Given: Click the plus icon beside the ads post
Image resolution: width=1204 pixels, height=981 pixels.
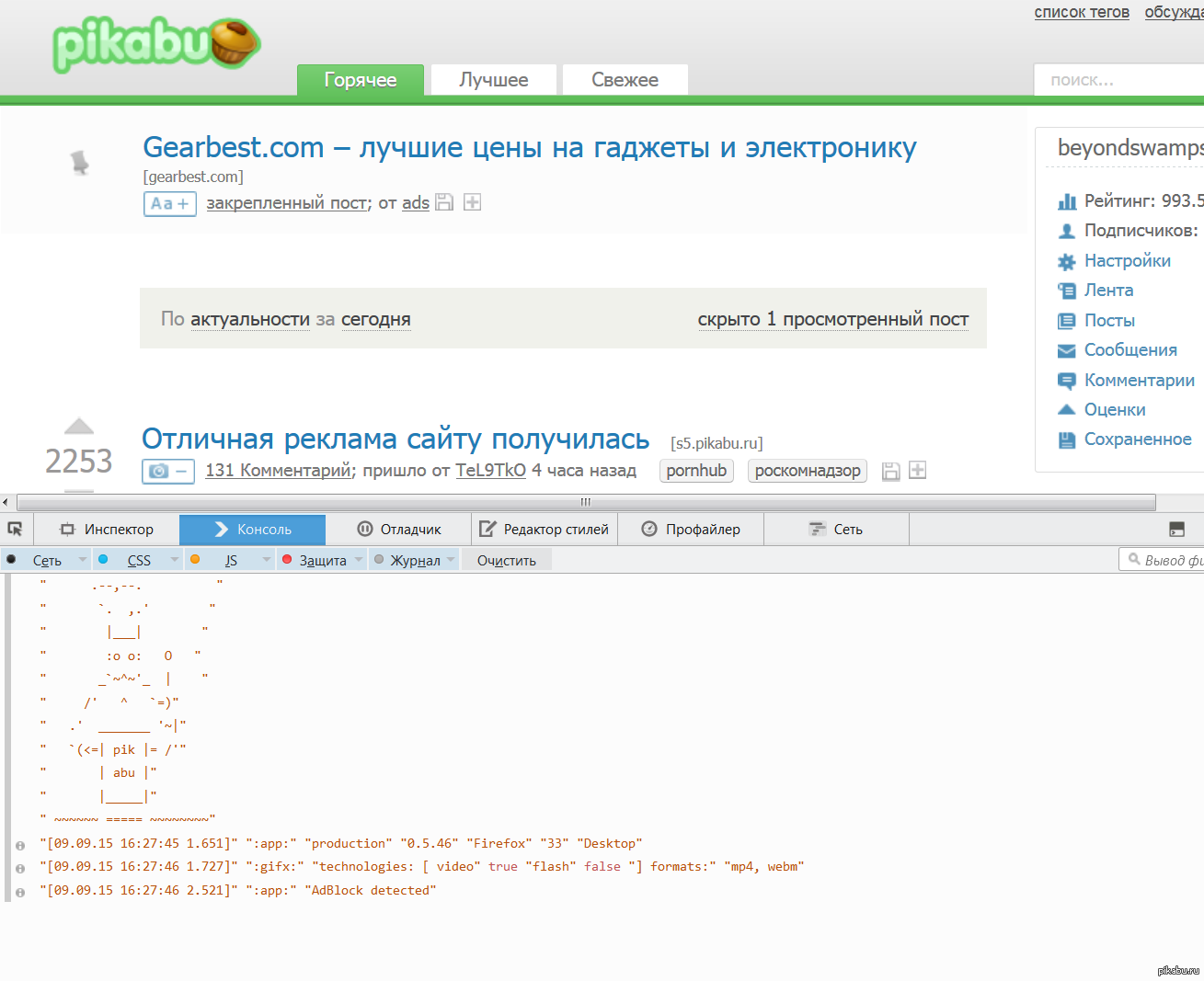Looking at the screenshot, I should (472, 202).
